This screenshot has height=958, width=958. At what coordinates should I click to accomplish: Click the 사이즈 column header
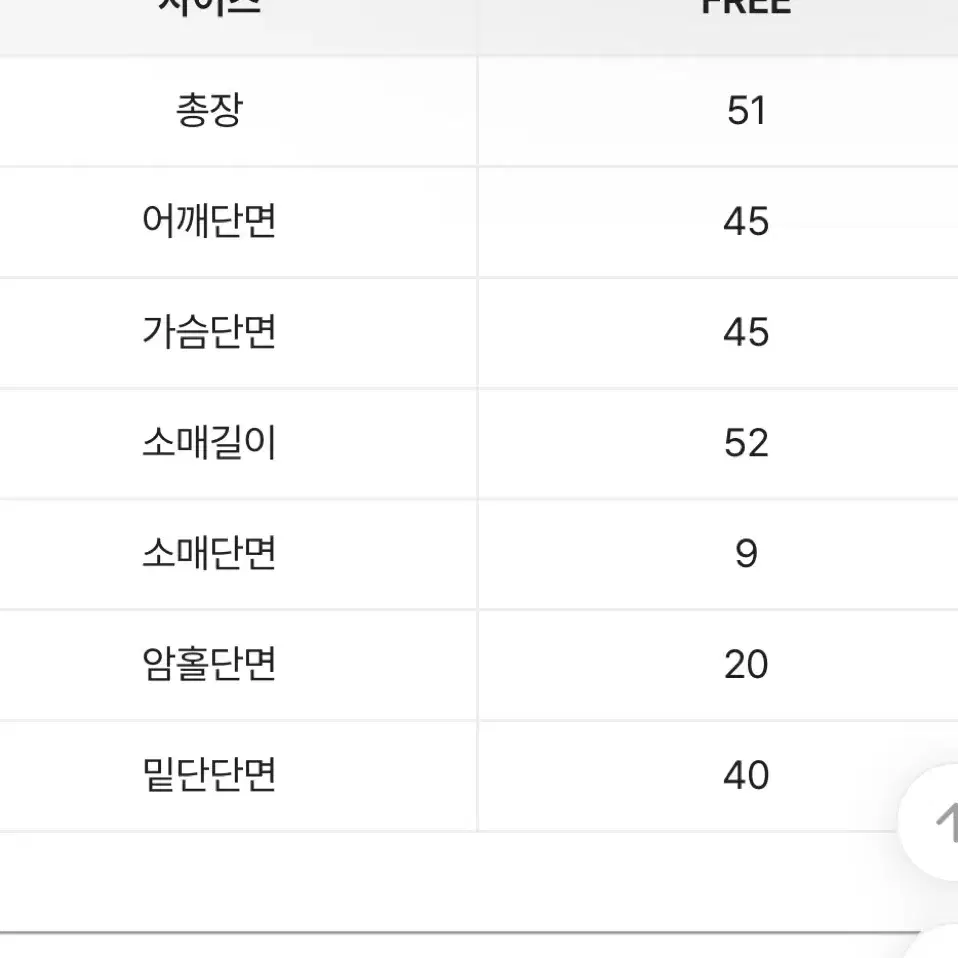click(x=210, y=6)
